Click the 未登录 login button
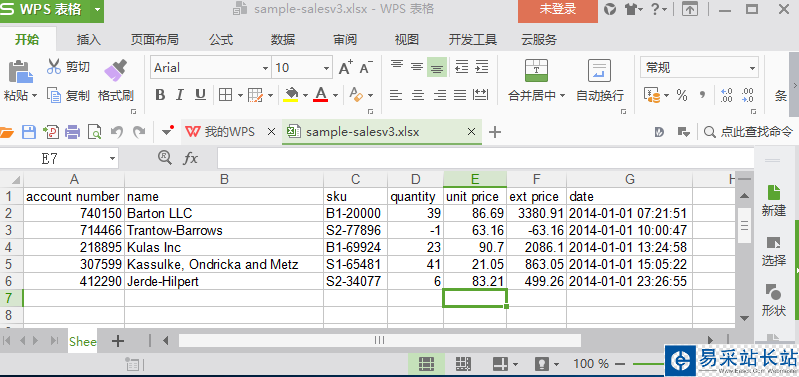 [x=558, y=10]
